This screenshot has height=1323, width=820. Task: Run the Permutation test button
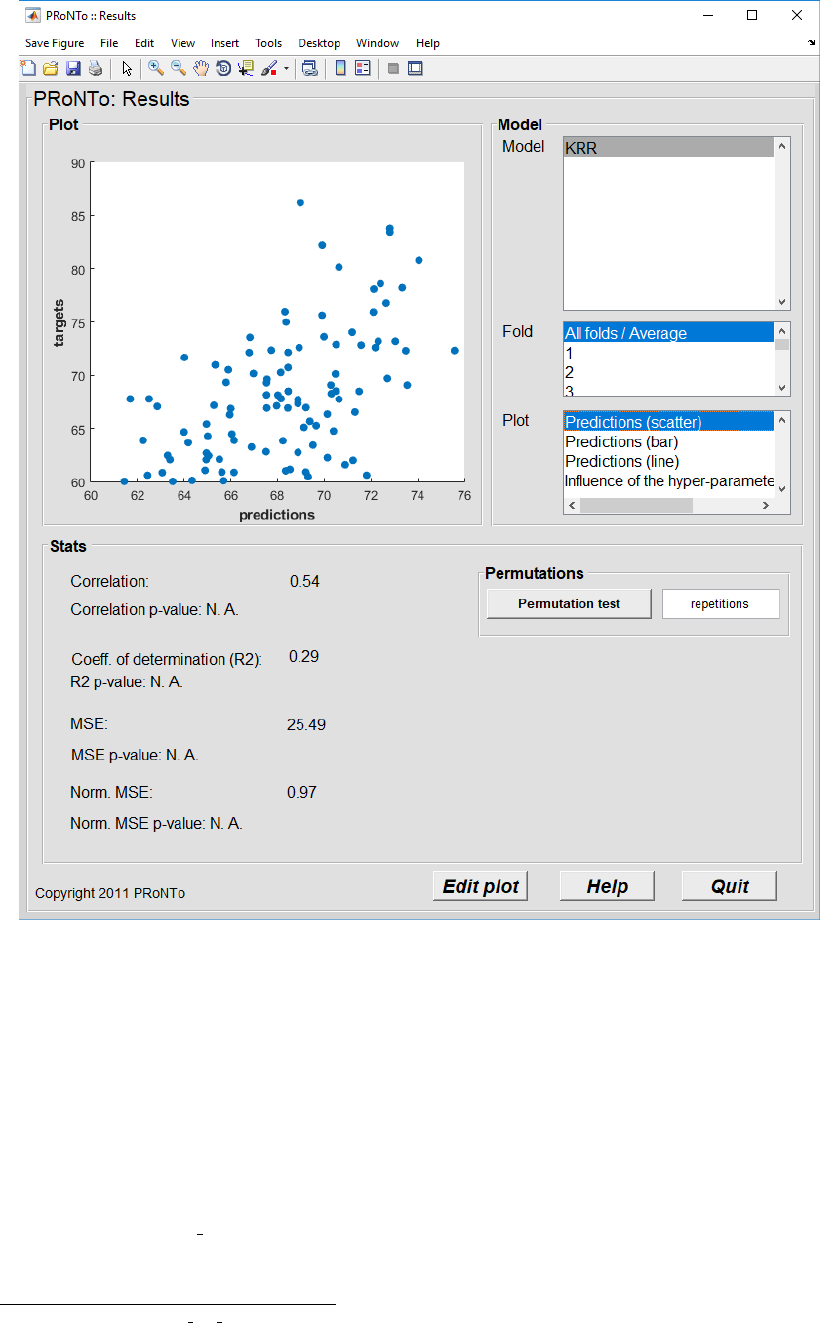pyautogui.click(x=569, y=604)
